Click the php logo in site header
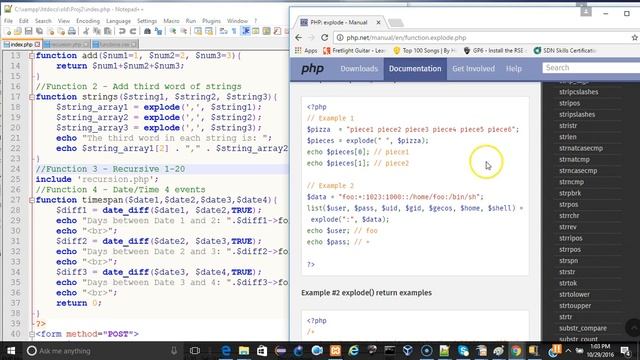Viewport: 640px width, 360px height. tap(312, 69)
